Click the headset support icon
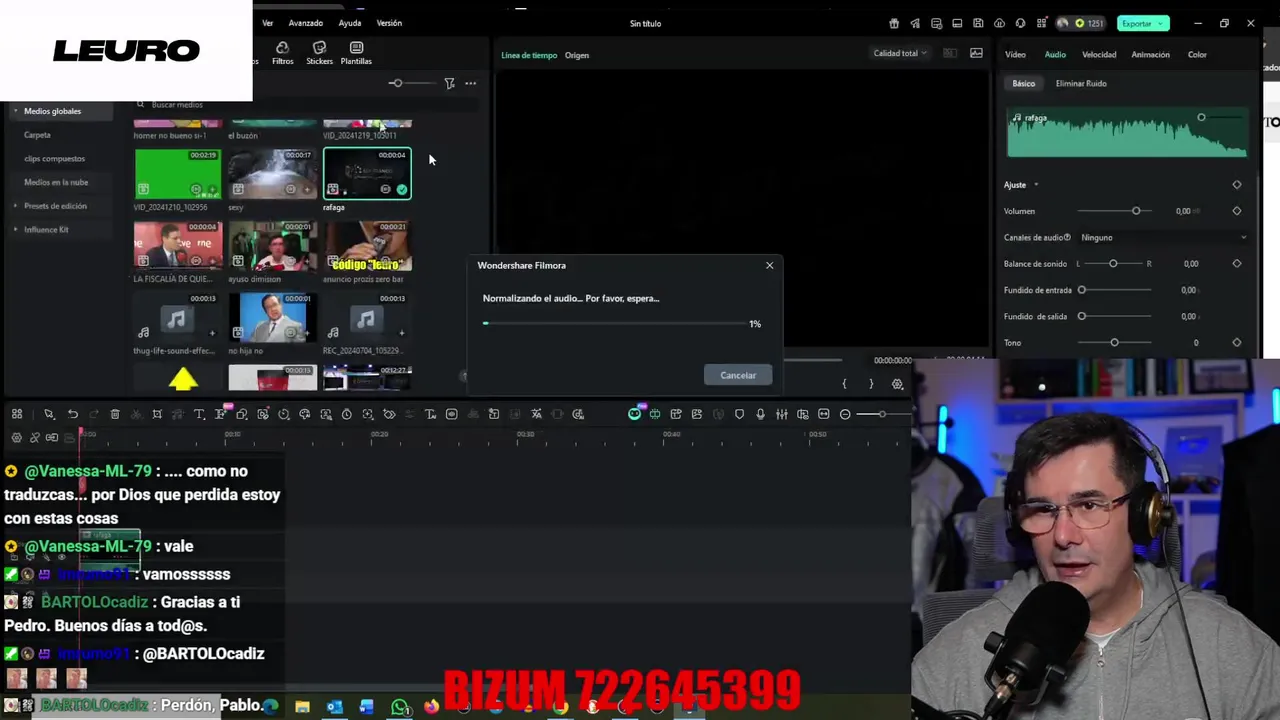The image size is (1280, 720). tap(1020, 23)
